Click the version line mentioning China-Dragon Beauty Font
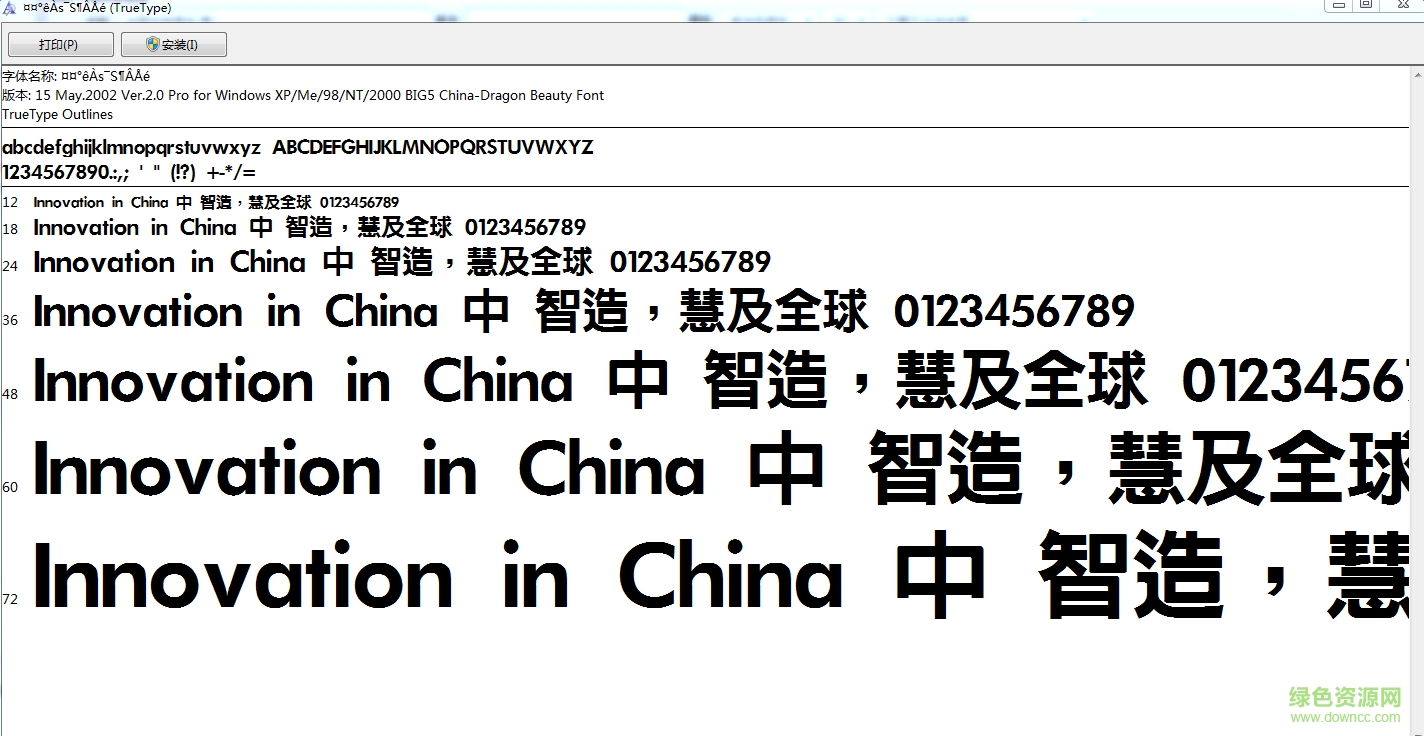1424x736 pixels. tap(303, 95)
